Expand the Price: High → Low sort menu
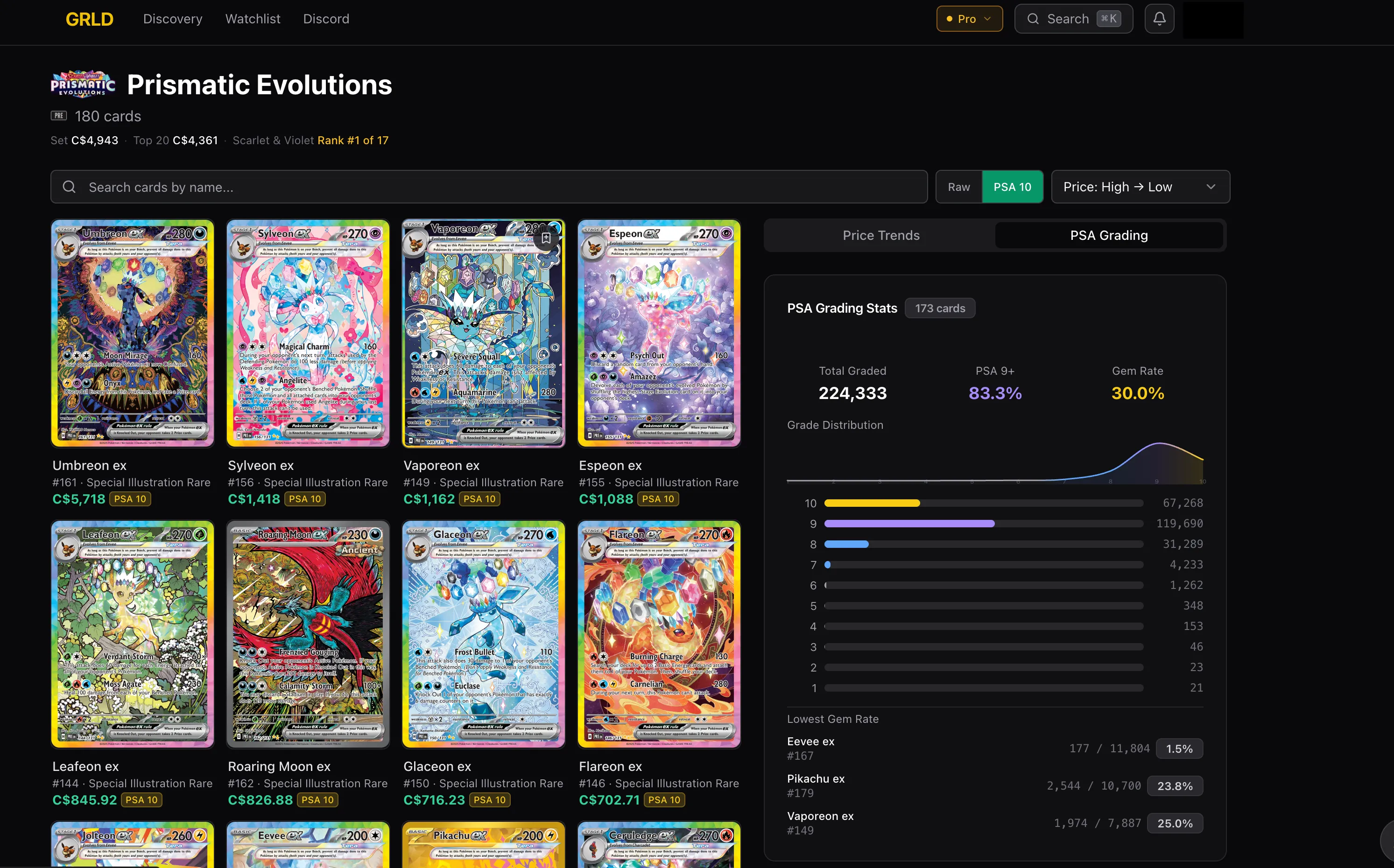Viewport: 1394px width, 868px height. [1140, 187]
